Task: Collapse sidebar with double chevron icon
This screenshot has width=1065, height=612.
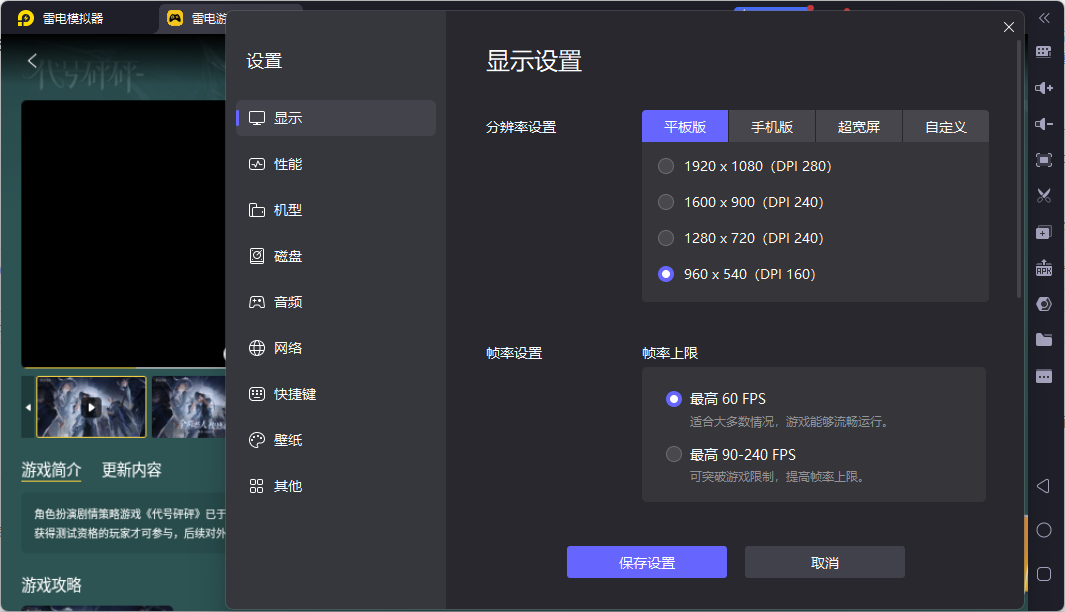Action: [1043, 18]
